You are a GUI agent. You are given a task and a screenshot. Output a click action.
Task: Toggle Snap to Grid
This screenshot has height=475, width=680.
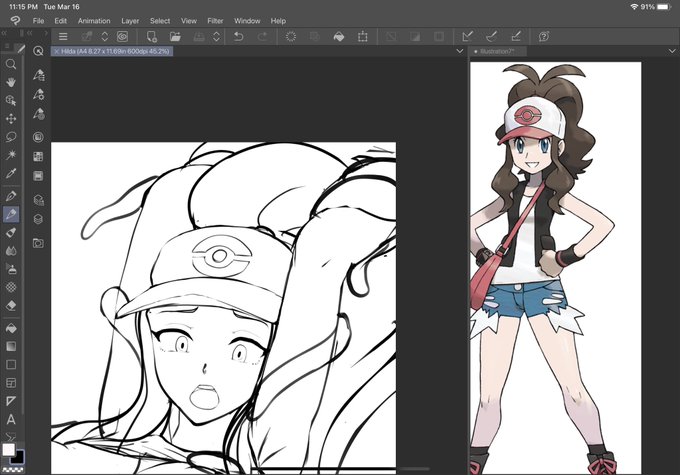click(x=516, y=37)
